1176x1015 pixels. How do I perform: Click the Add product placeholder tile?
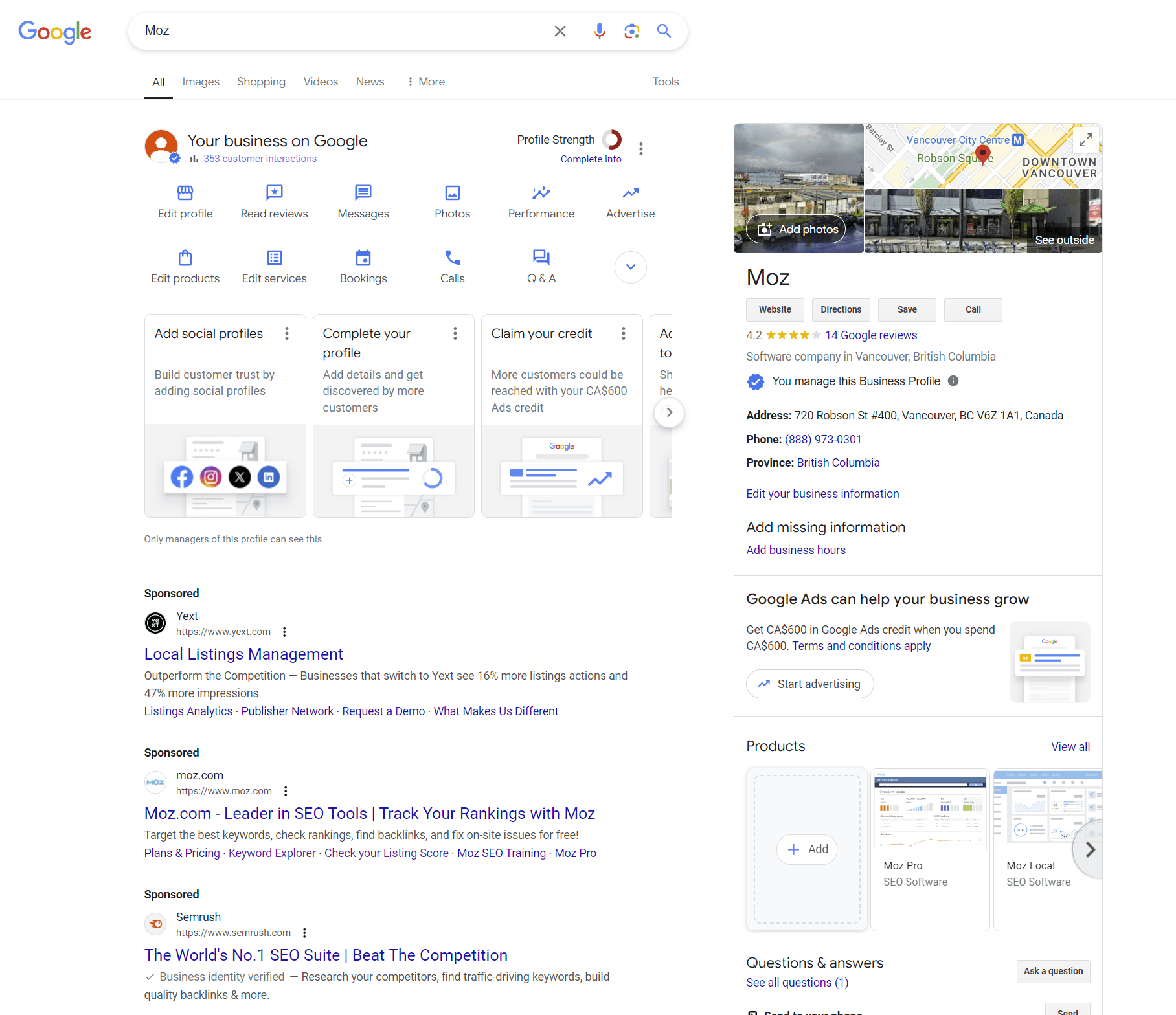807,849
